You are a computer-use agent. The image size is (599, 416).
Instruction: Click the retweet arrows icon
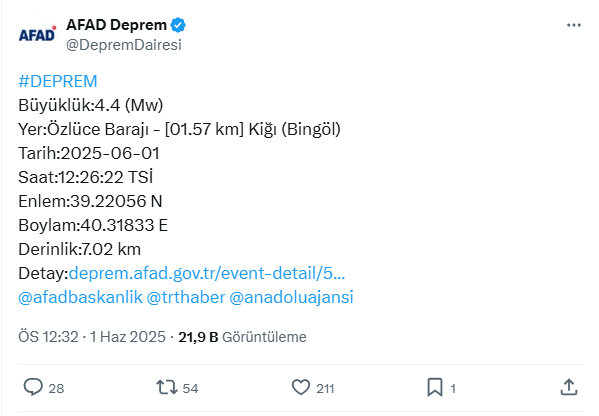pyautogui.click(x=167, y=387)
